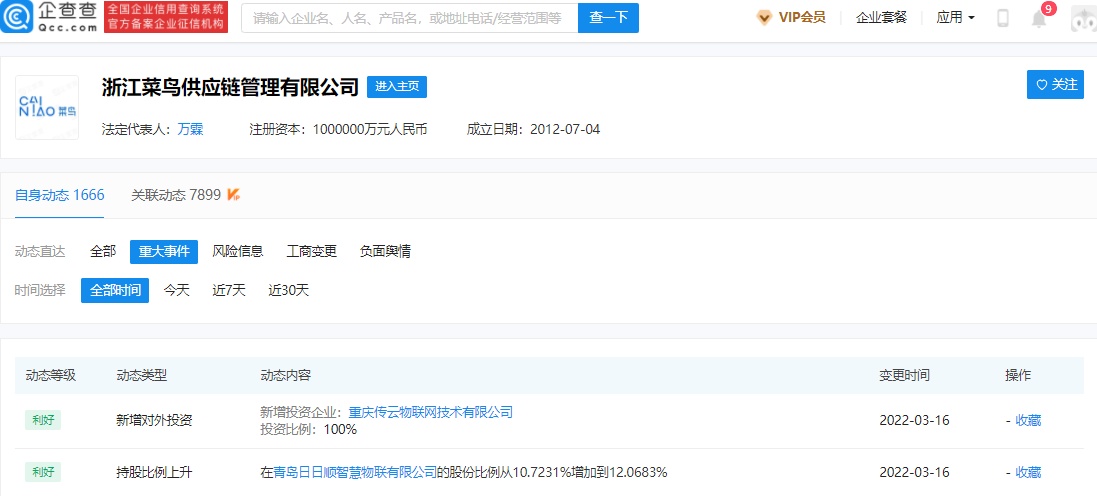Image resolution: width=1097 pixels, height=496 pixels.
Task: Click 收藏 for the 持股比例上升 row
Action: point(1028,472)
